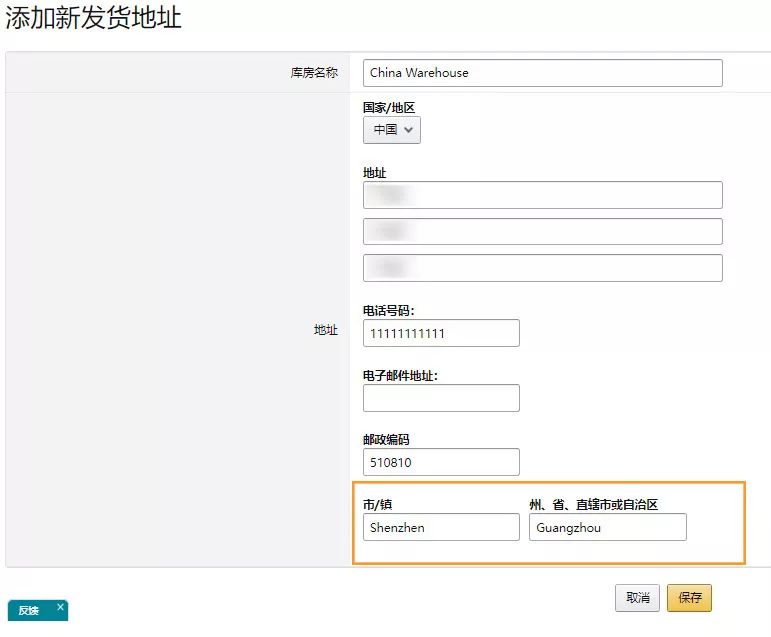The height and width of the screenshot is (637, 771).
Task: Click the 电话号码 phone number field
Action: tap(441, 333)
